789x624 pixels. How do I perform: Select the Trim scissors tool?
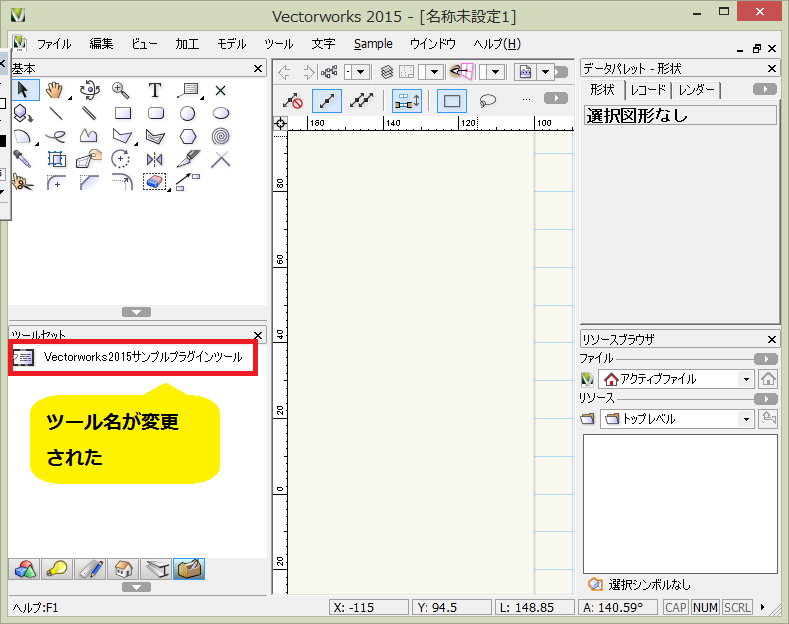click(x=23, y=182)
